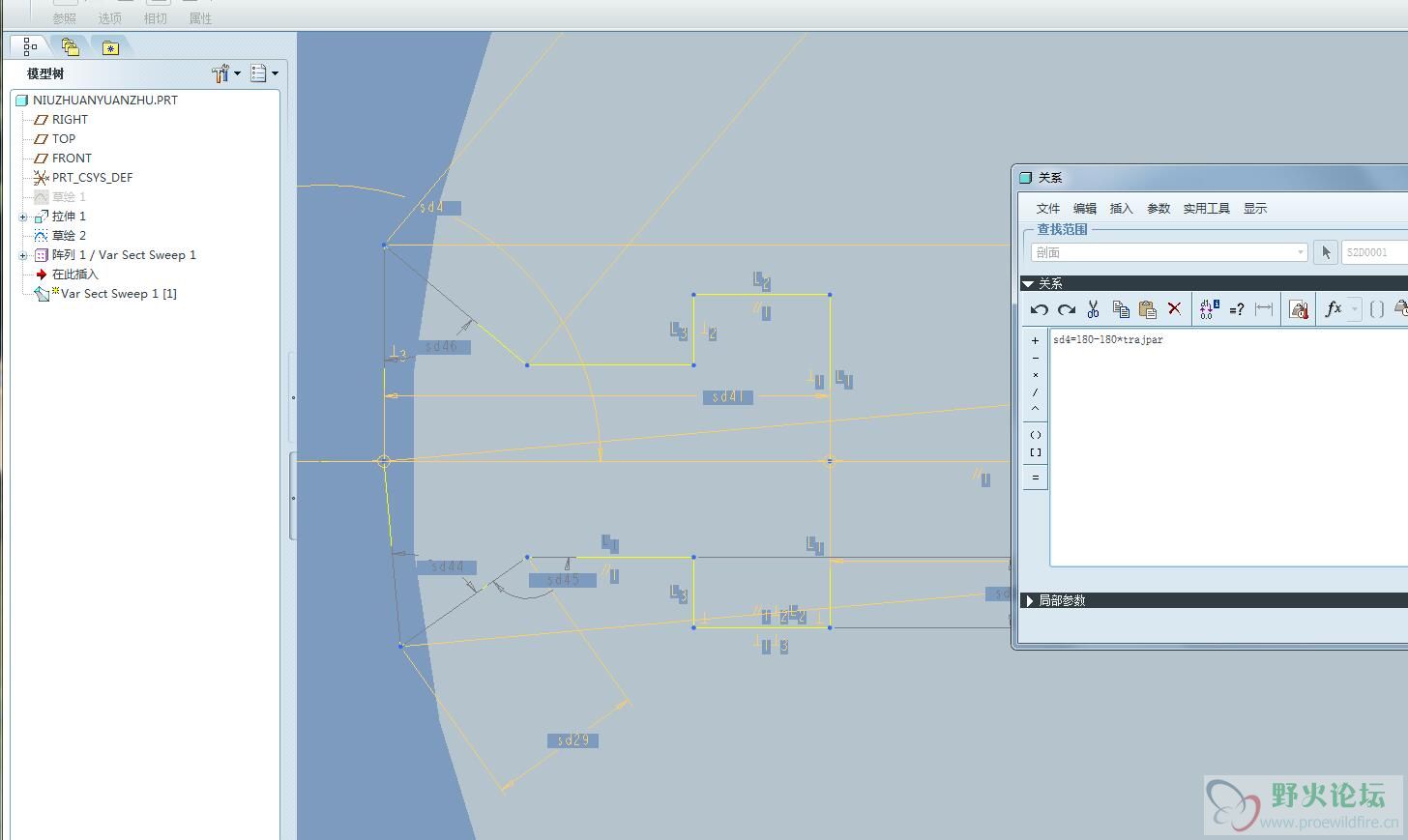
Task: Select the sd41 dimension label in sketch
Action: tap(728, 396)
